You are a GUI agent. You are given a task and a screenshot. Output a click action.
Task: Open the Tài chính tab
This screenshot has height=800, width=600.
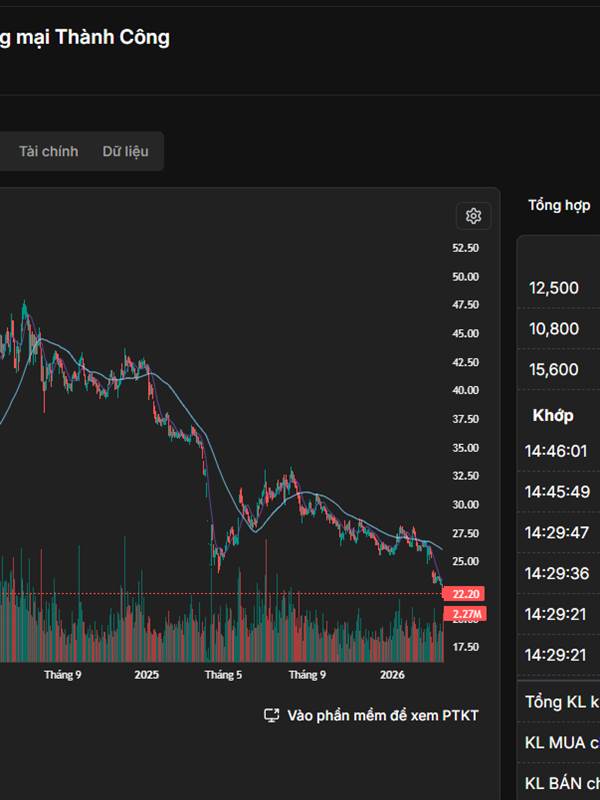tap(48, 151)
